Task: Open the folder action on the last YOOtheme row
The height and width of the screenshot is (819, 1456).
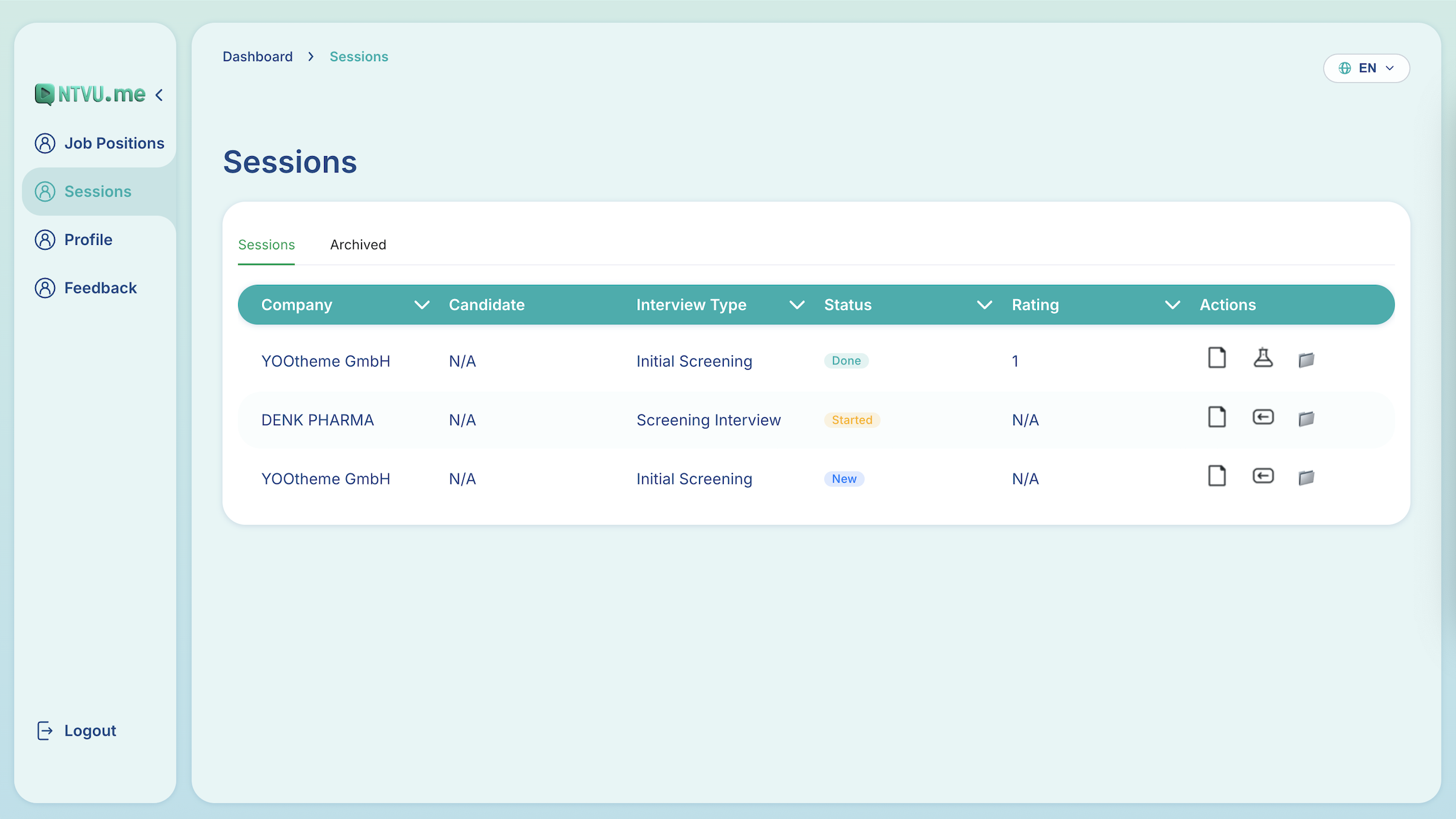Action: click(x=1307, y=477)
